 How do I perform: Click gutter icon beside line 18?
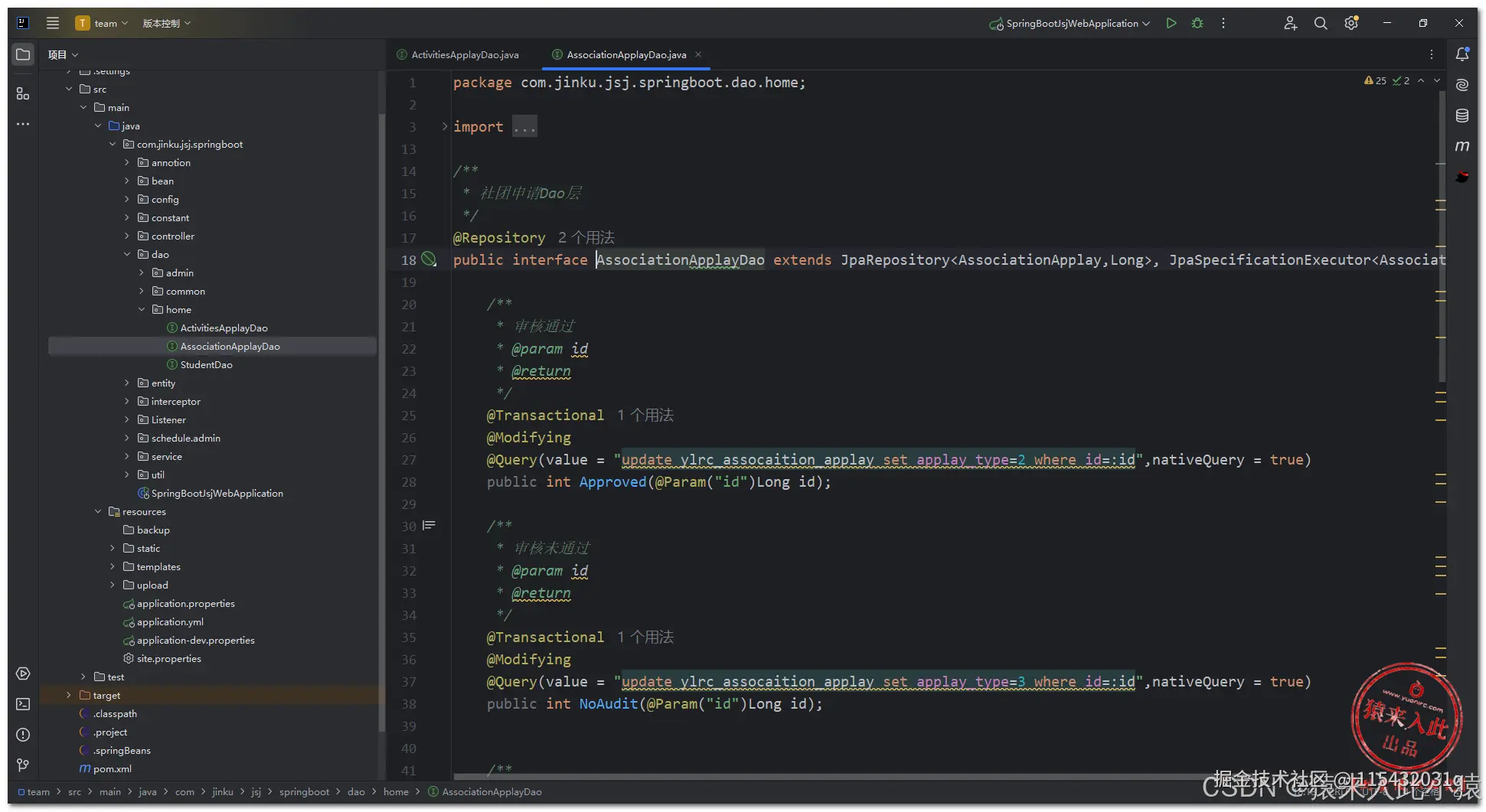point(429,259)
